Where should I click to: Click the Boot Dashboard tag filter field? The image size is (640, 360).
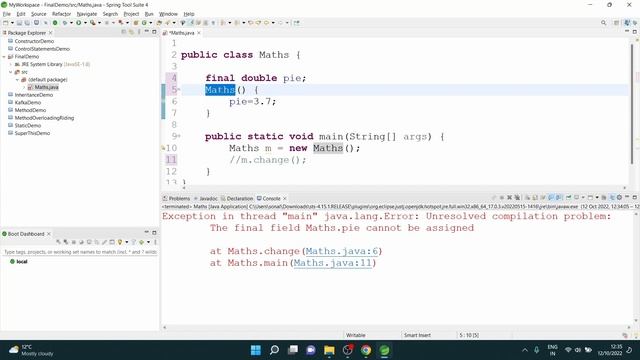pyautogui.click(x=80, y=252)
